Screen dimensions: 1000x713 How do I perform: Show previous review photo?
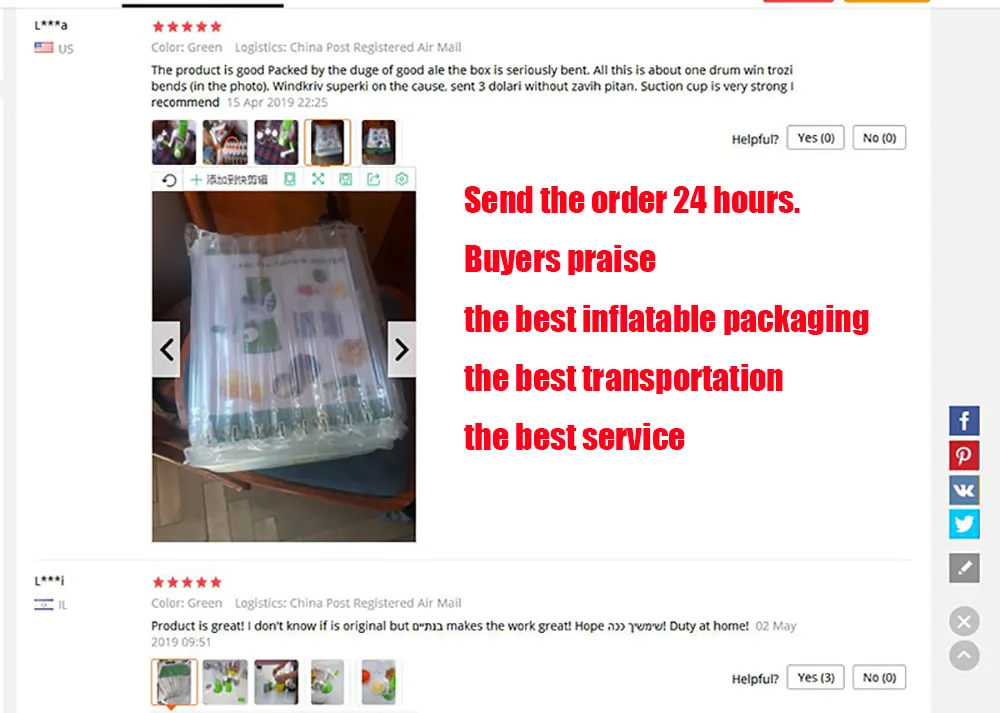pyautogui.click(x=166, y=349)
